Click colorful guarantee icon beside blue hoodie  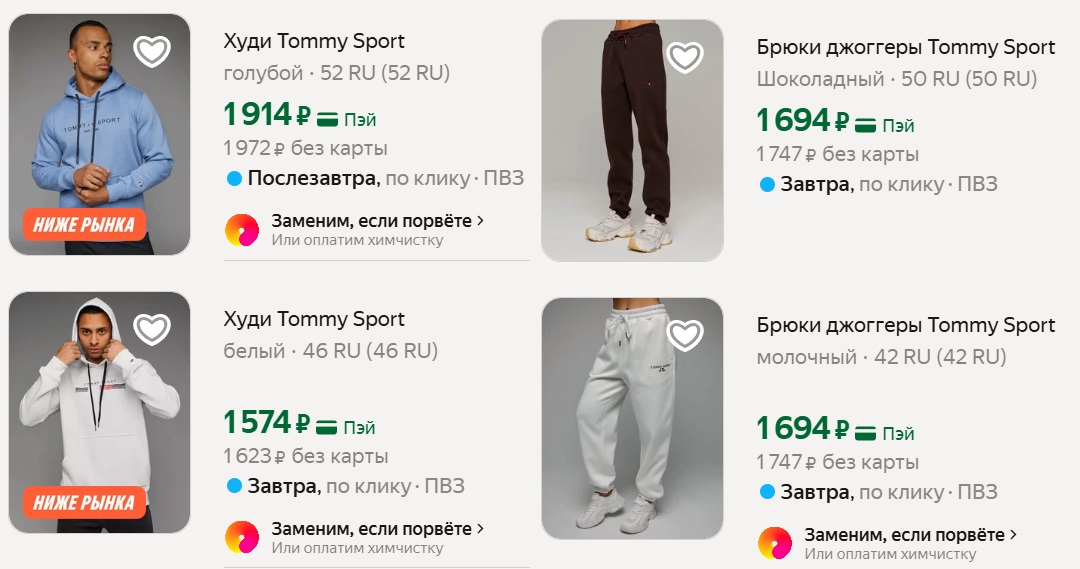tap(242, 230)
